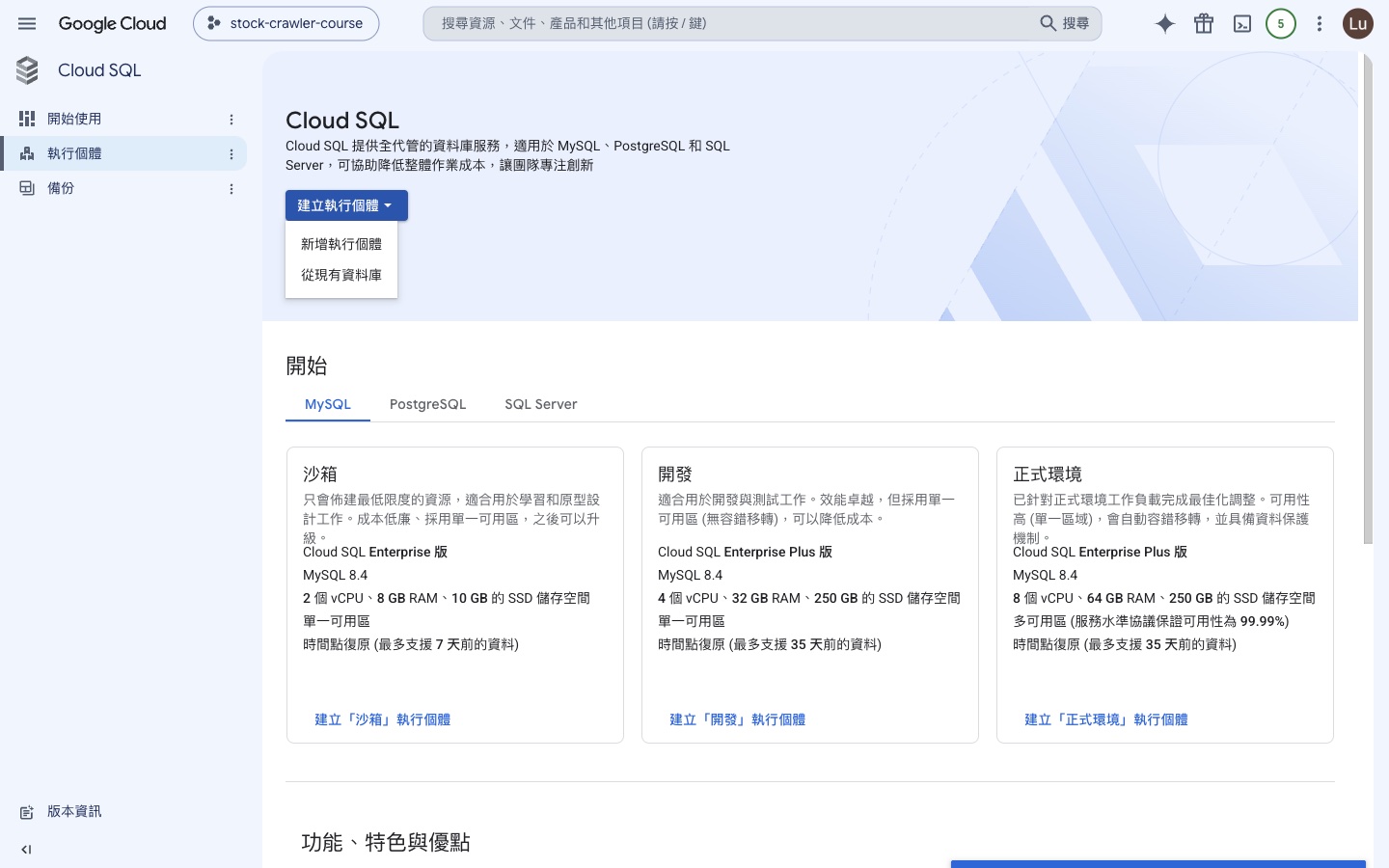Click the sandbox text 'Cloud SQL Enterprise 版'

(375, 552)
